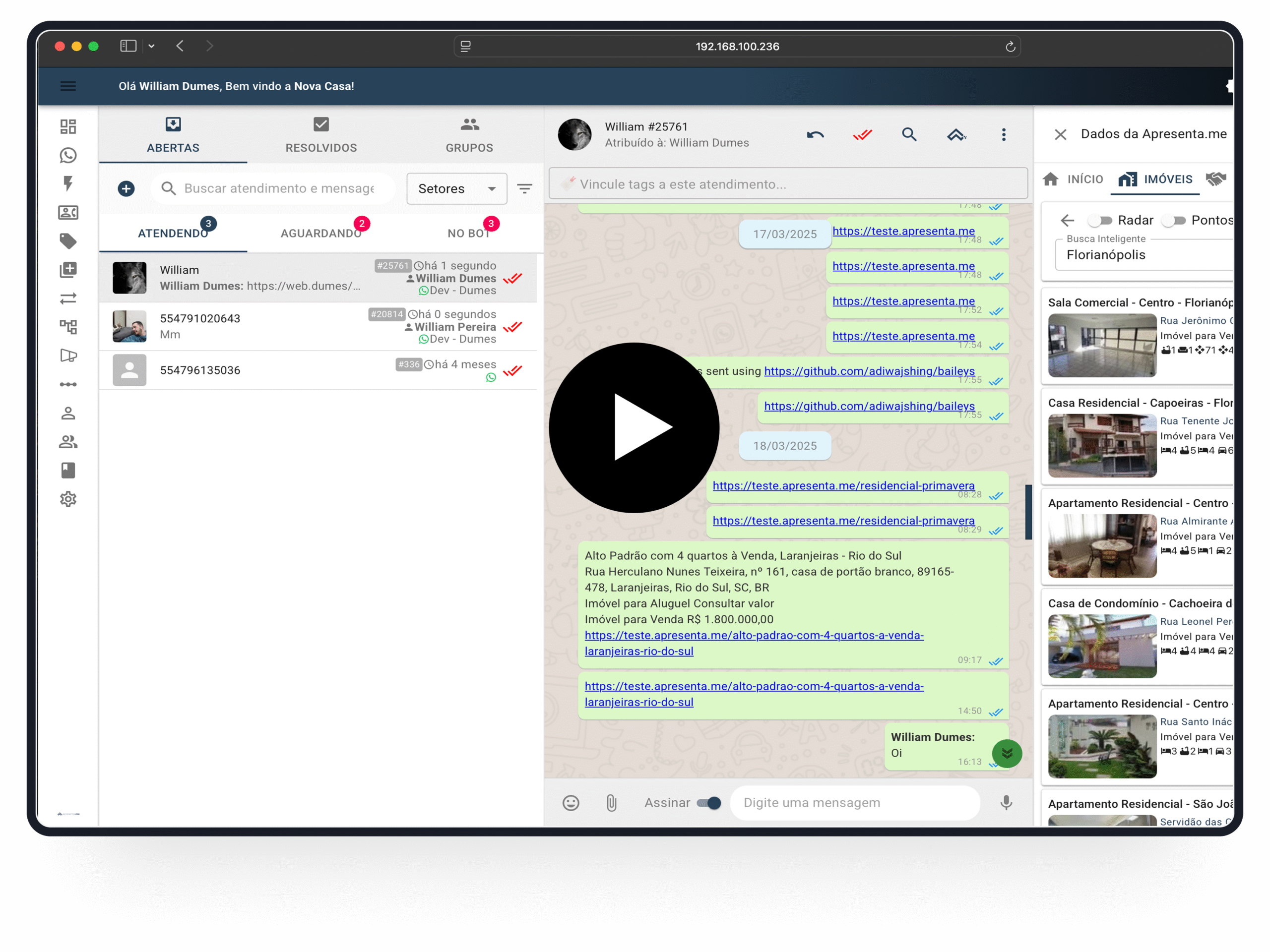Click the attachment paperclip icon
The image size is (1270, 952).
pos(612,802)
